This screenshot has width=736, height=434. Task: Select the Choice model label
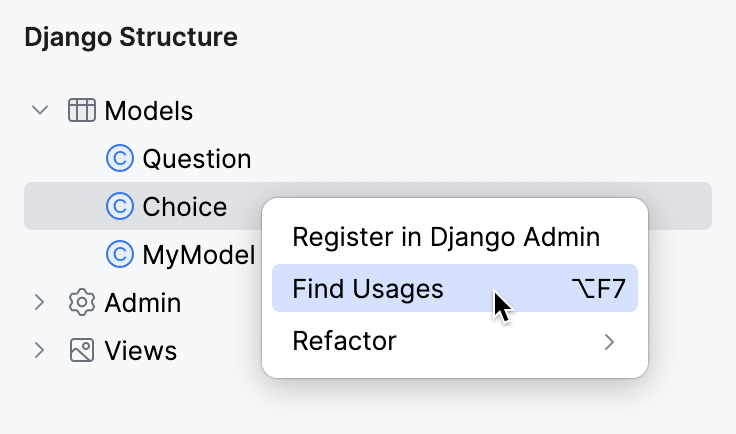click(185, 206)
